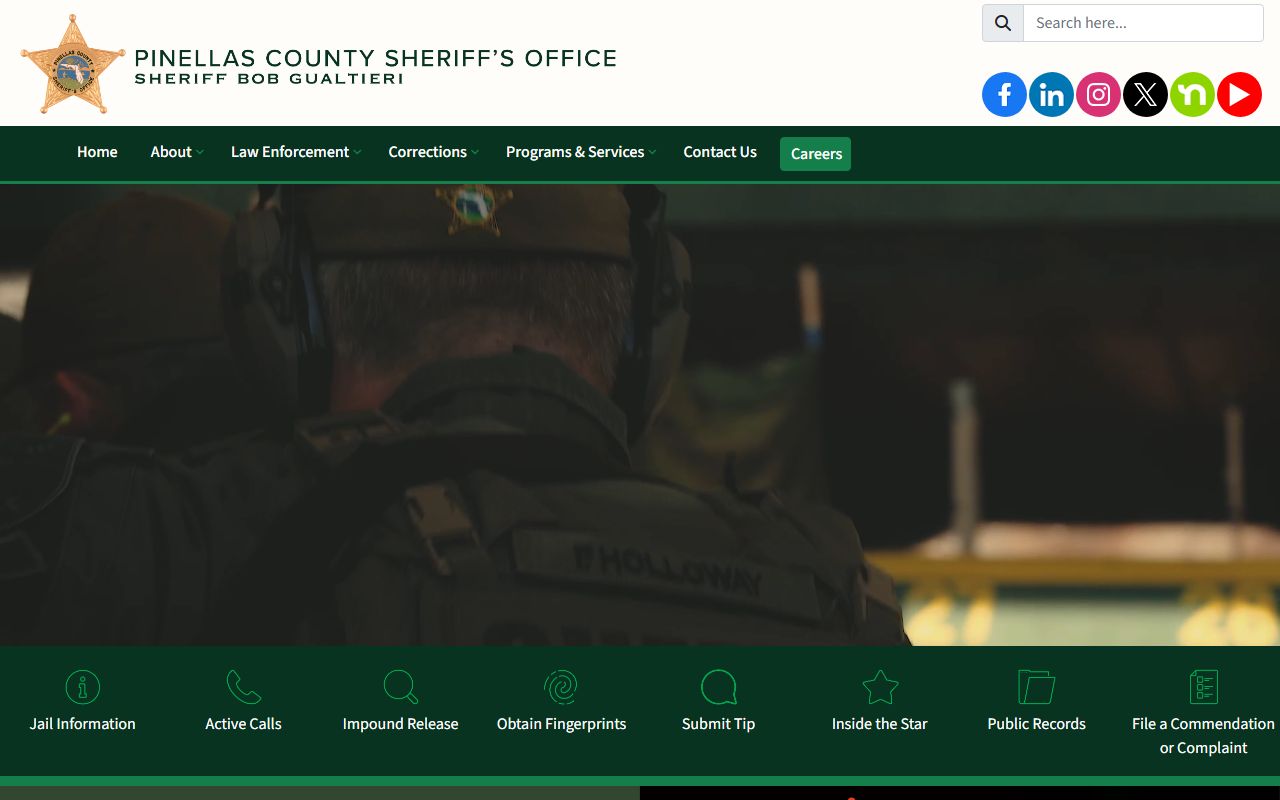
Task: Expand the Law Enforcement dropdown chevron
Action: [358, 152]
